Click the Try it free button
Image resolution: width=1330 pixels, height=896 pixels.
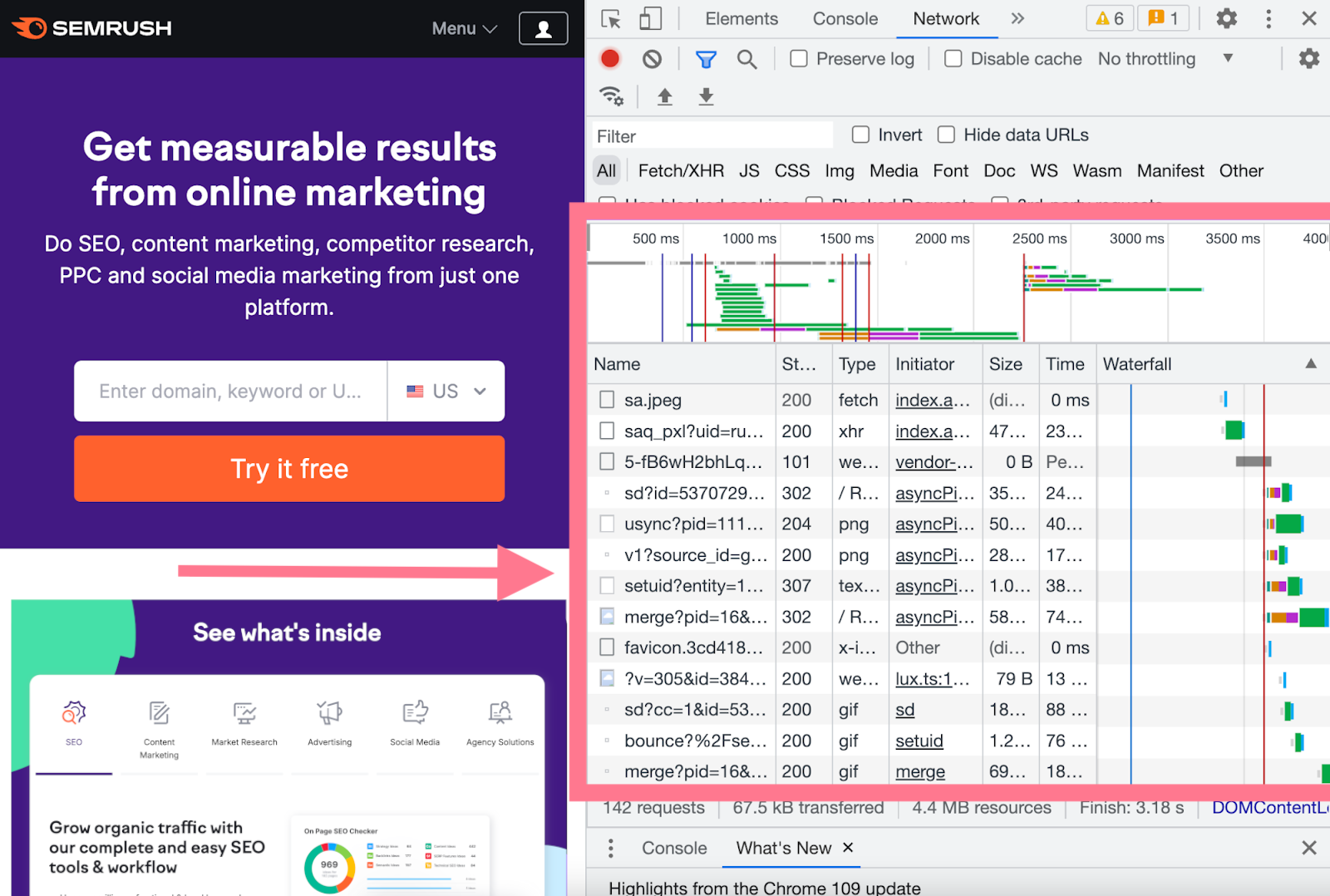pos(288,469)
